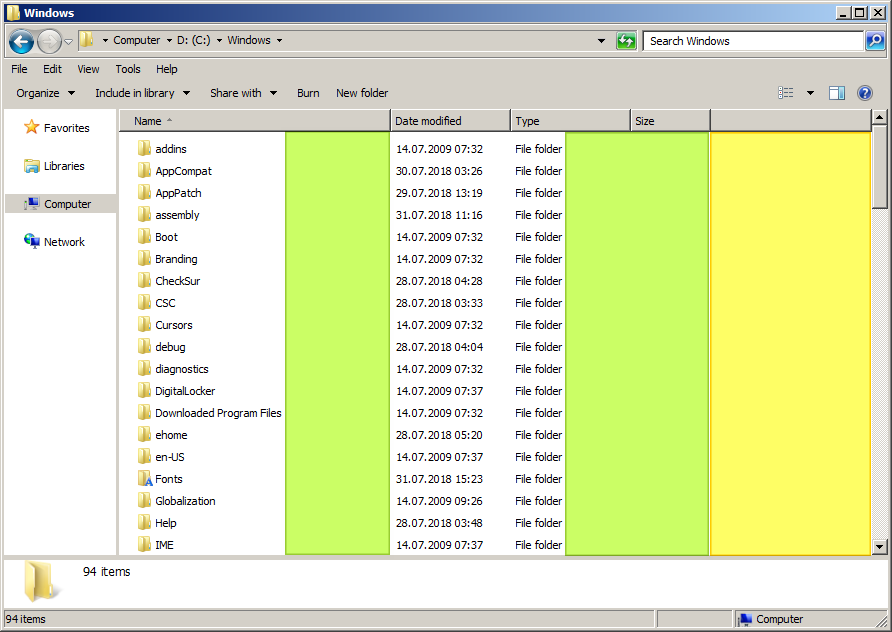The width and height of the screenshot is (892, 632).
Task: Select Favorites in the navigation pane
Action: click(x=57, y=127)
